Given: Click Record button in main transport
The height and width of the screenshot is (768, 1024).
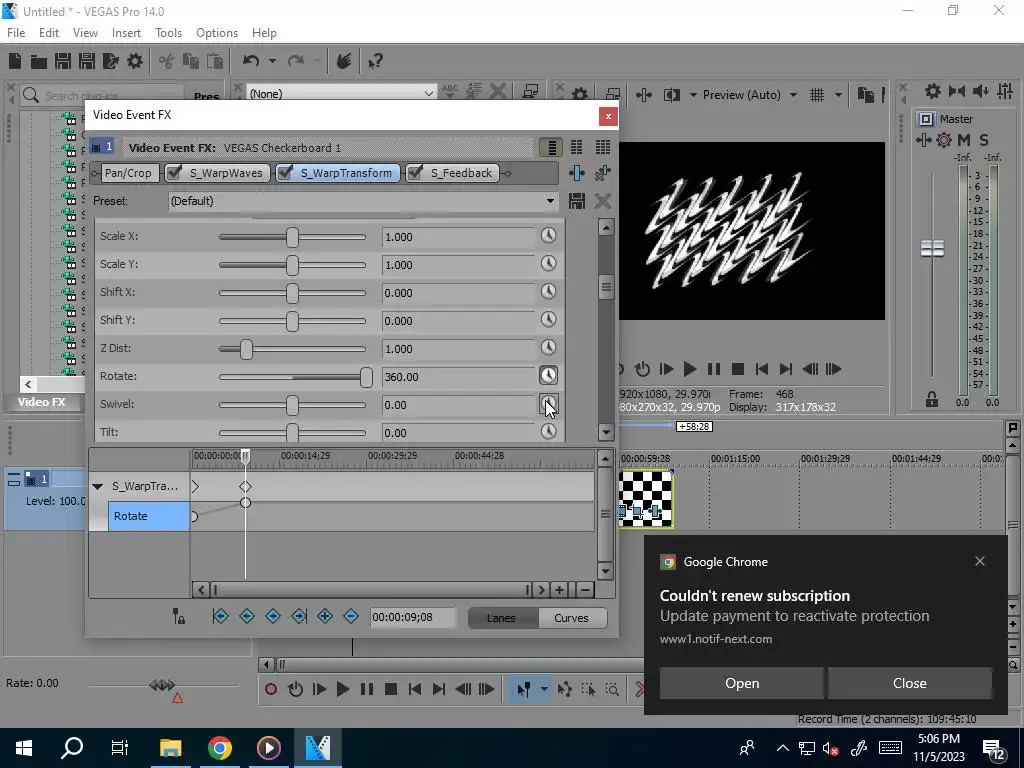Looking at the screenshot, I should (271, 689).
